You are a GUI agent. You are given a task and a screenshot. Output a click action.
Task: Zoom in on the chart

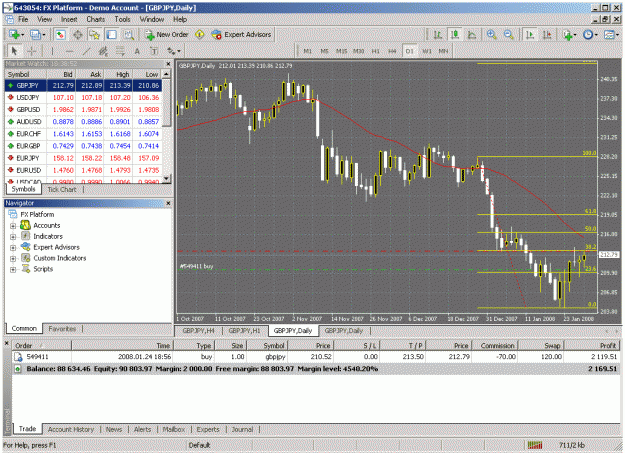(x=492, y=35)
